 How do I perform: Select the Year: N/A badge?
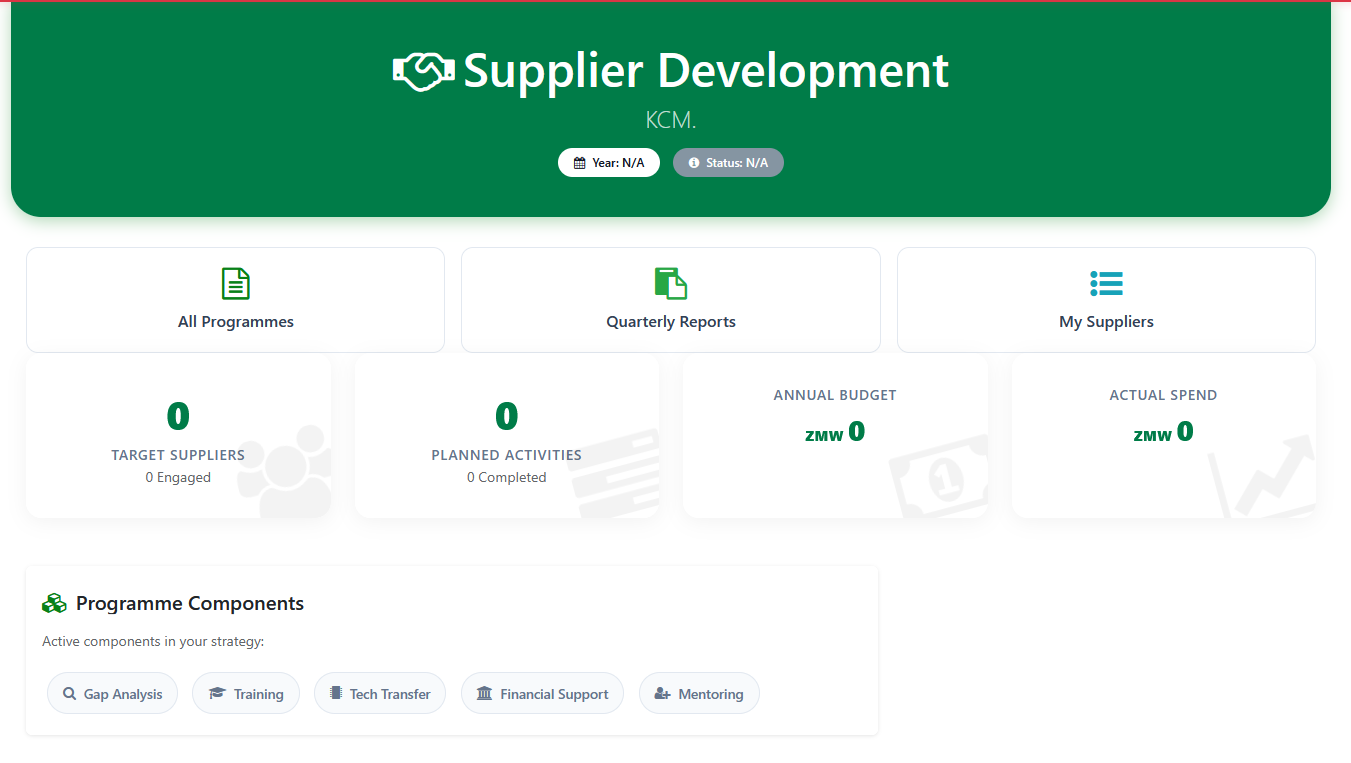(x=609, y=162)
